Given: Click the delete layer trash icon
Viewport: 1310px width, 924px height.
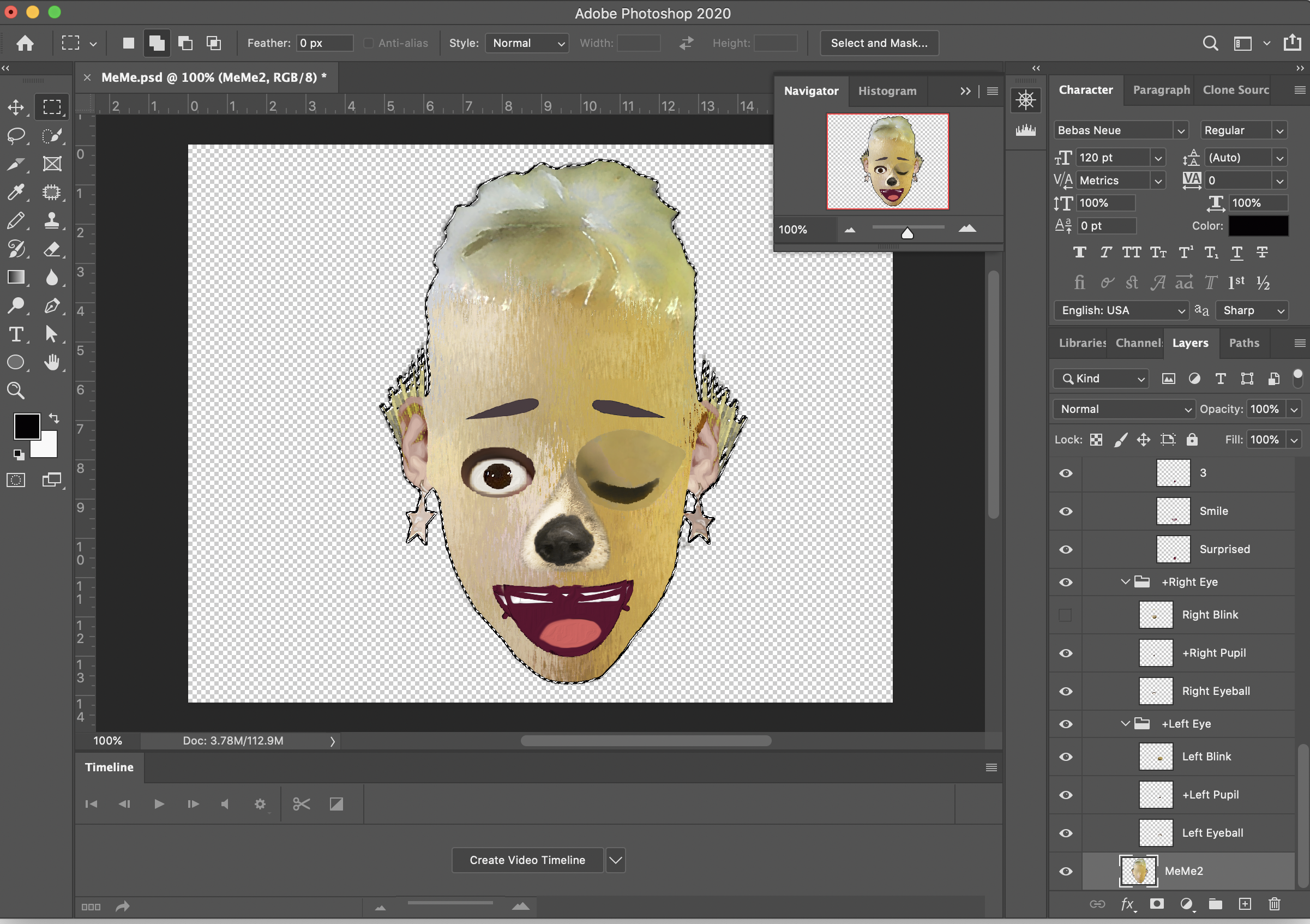Looking at the screenshot, I should click(x=1274, y=904).
